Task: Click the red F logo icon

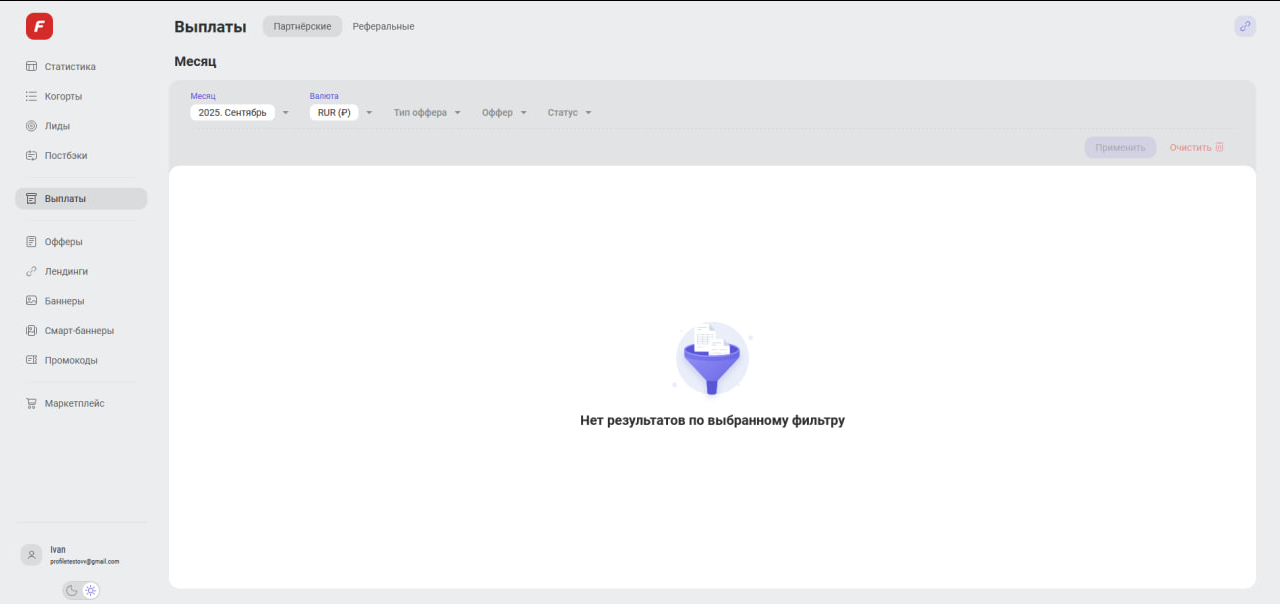Action: 39,27
